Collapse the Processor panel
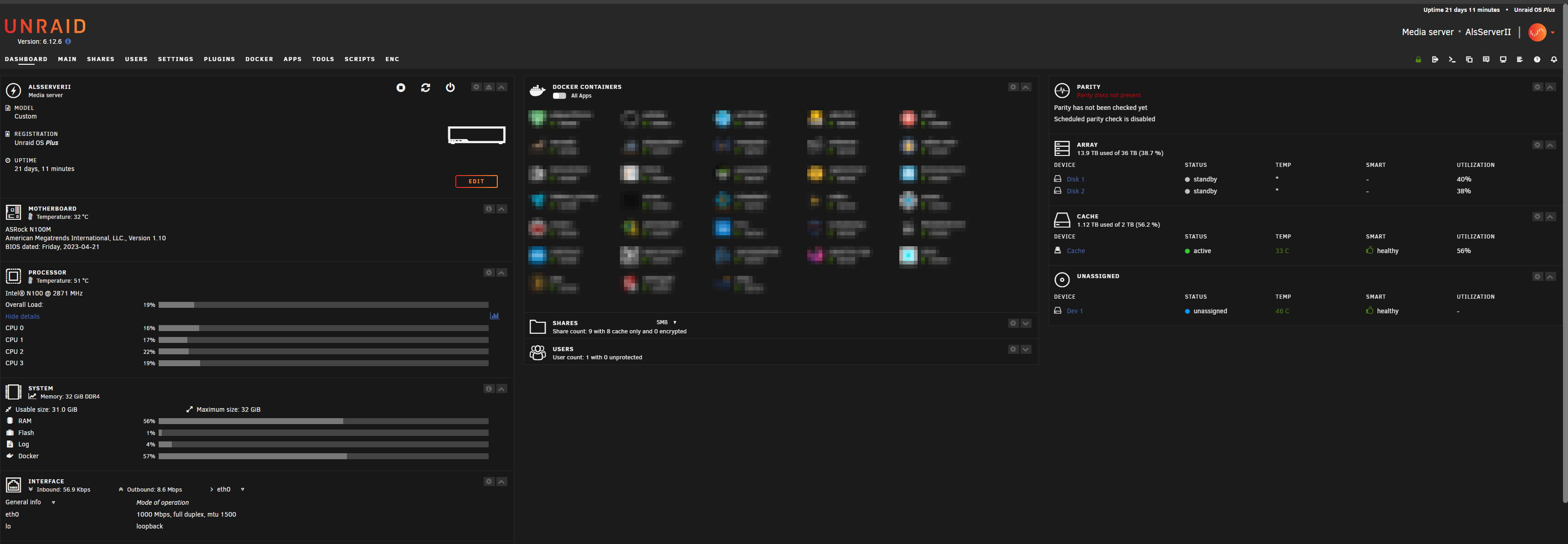This screenshot has height=544, width=1568. tap(501, 272)
